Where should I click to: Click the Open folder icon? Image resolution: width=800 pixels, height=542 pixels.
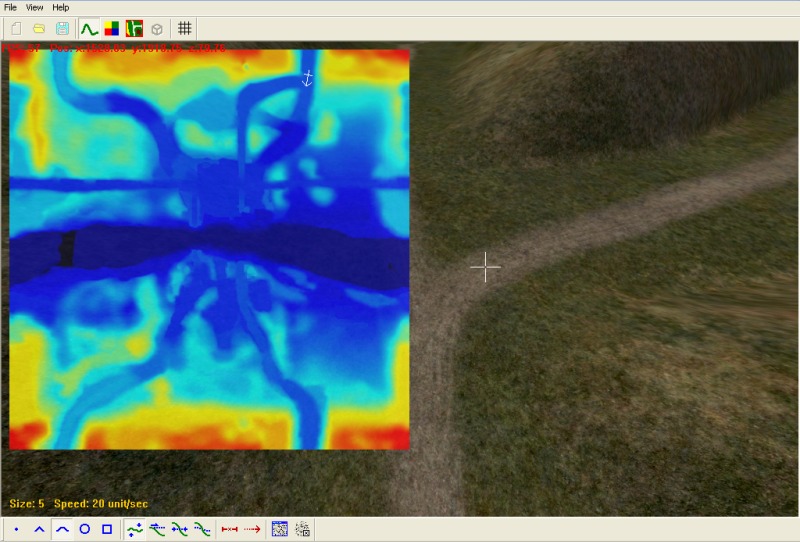39,29
